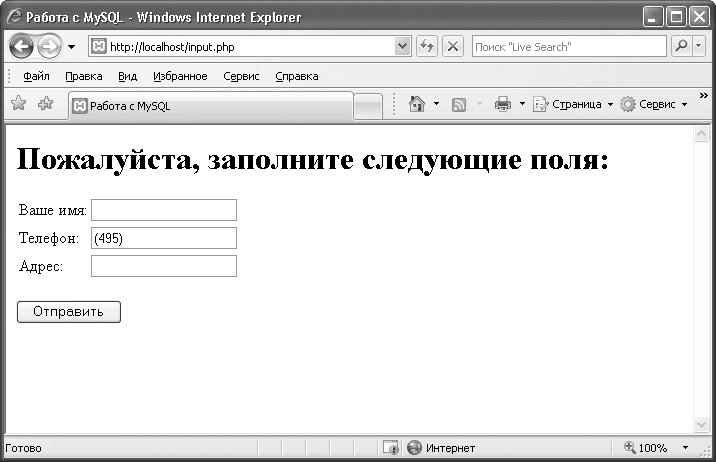Open the Файл menu
This screenshot has height=462, width=716.
click(x=36, y=76)
